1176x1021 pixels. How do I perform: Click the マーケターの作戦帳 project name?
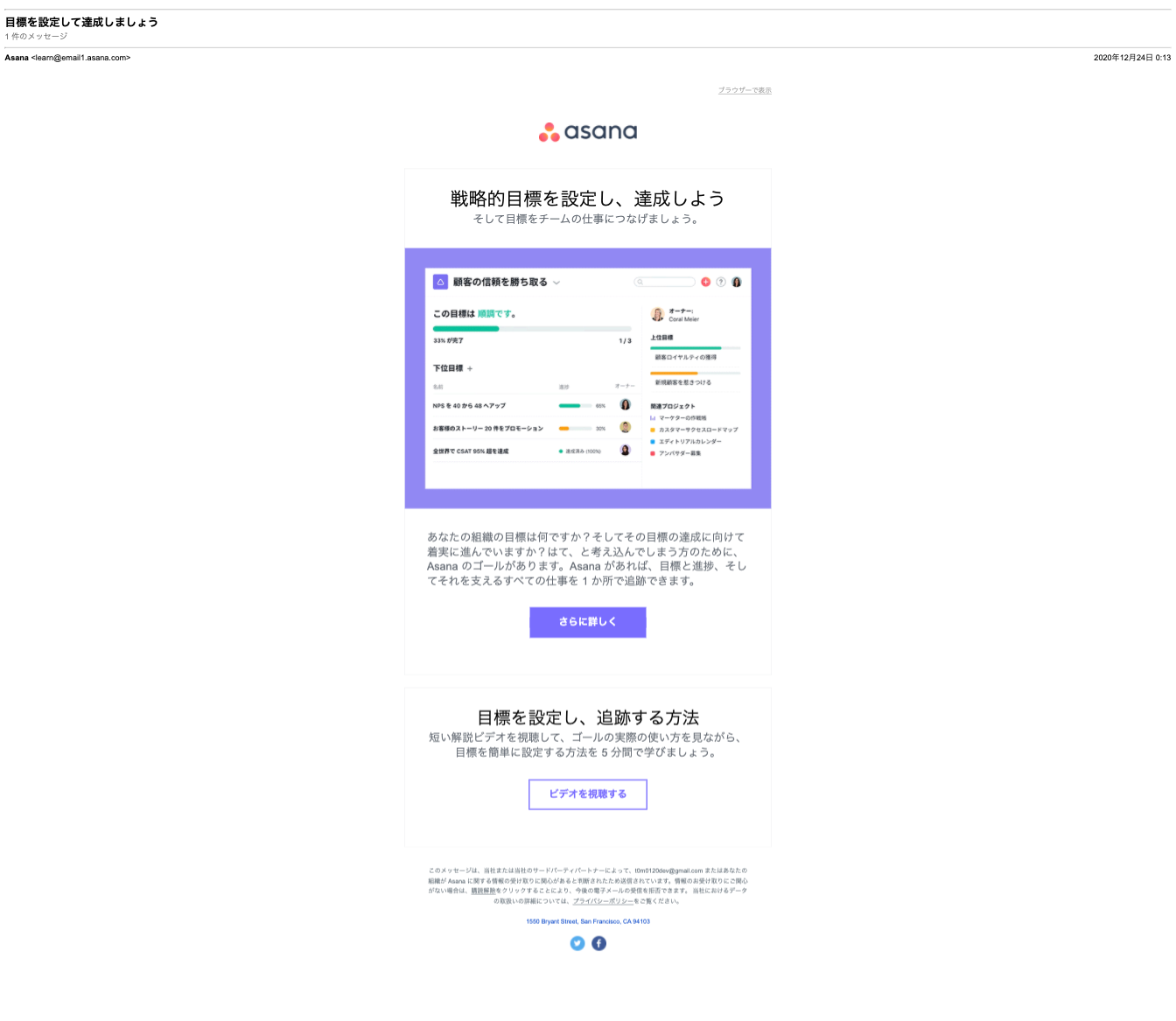(682, 418)
